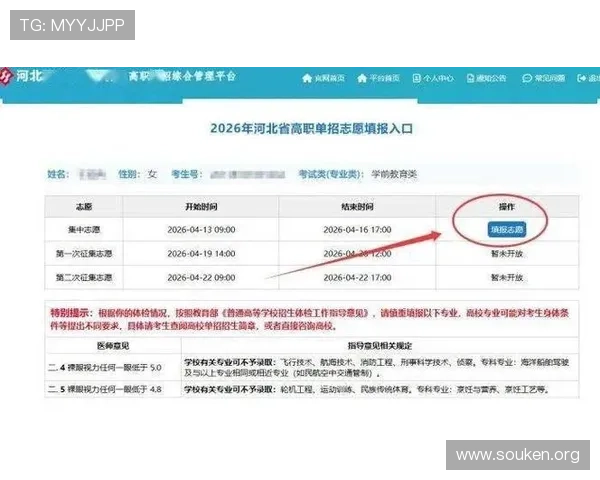Click the guidance text mentioning 飞行技术
This screenshot has height=480, width=600.
(377, 367)
